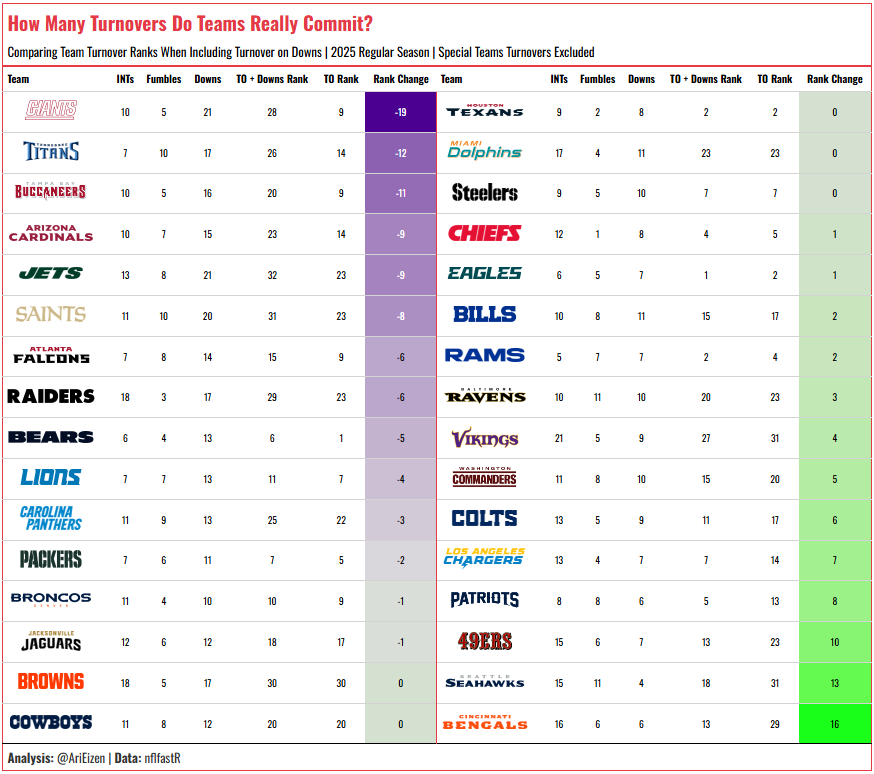The width and height of the screenshot is (874, 774).
Task: Click the Packers logo
Action: [51, 559]
